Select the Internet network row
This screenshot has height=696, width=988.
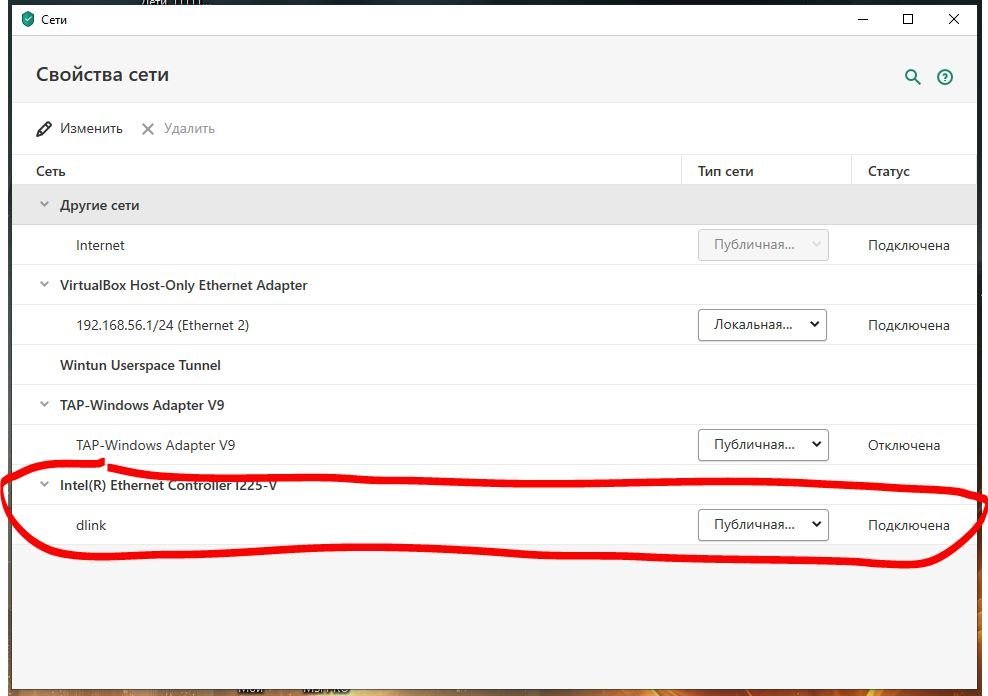[x=494, y=245]
